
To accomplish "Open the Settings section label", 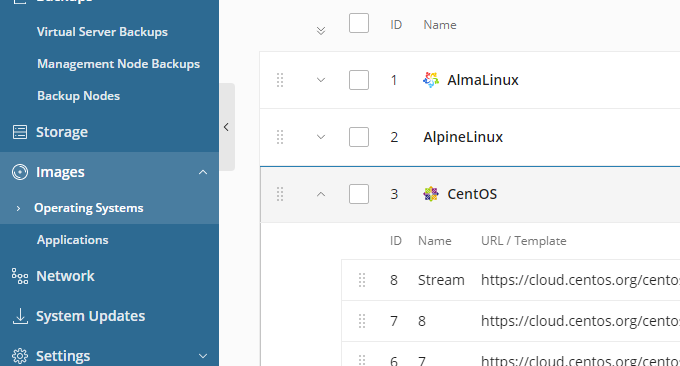I will [x=63, y=356].
